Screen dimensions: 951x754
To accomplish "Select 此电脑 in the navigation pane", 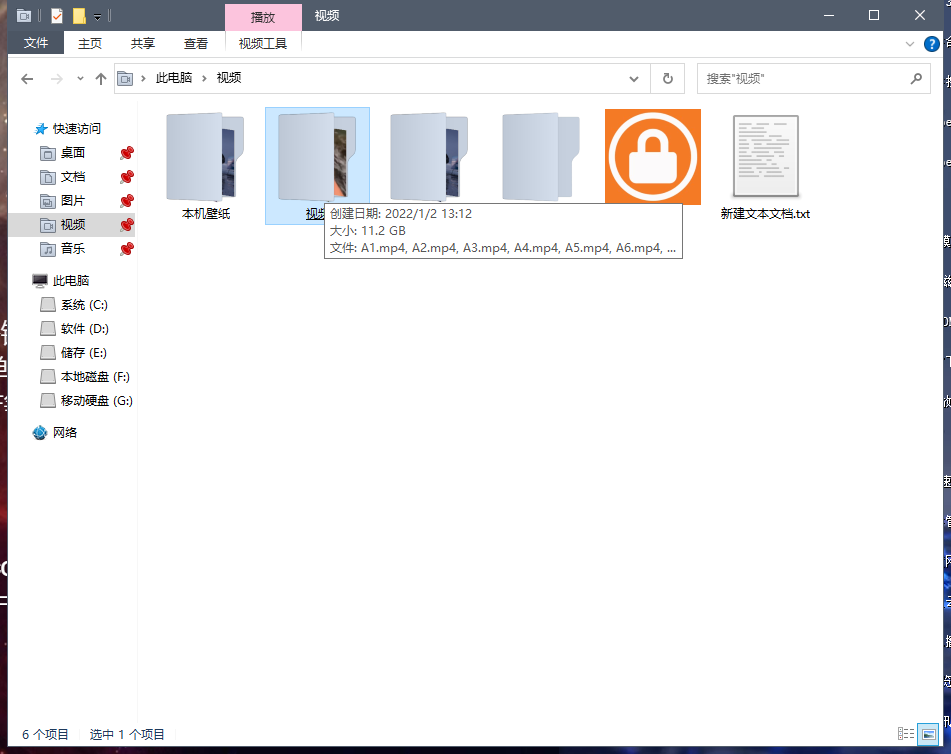I will click(70, 281).
